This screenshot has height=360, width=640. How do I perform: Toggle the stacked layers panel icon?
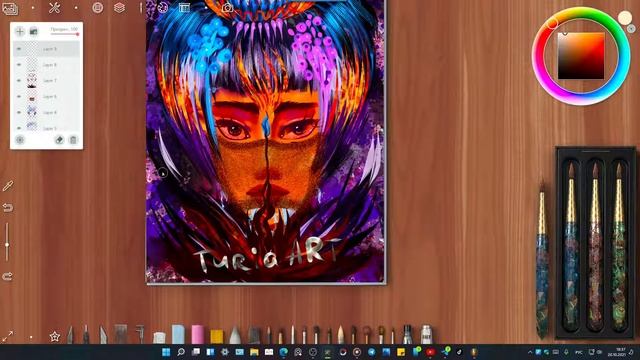pos(119,7)
